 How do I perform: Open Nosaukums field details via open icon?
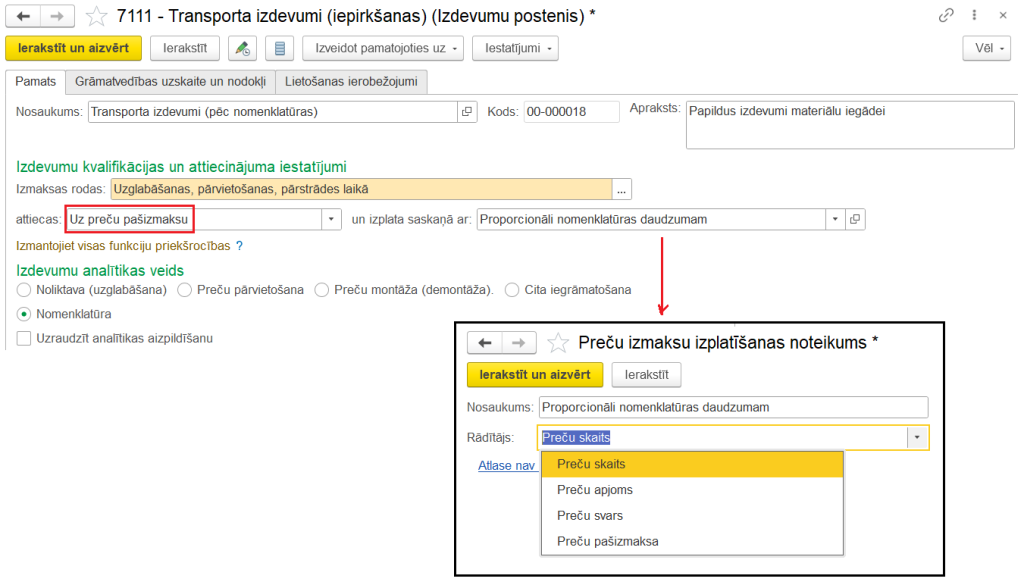click(x=466, y=111)
